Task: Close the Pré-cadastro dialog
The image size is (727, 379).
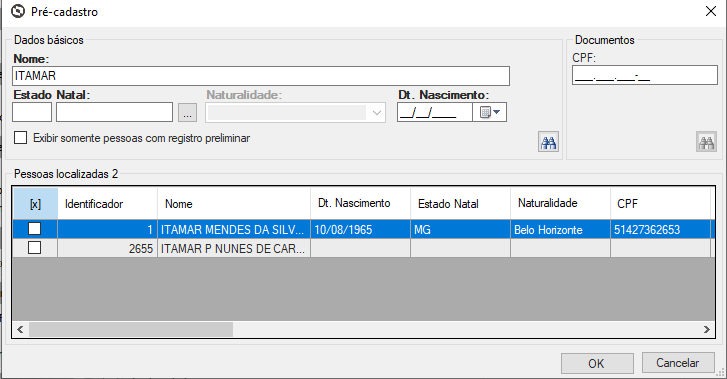Action: click(711, 11)
